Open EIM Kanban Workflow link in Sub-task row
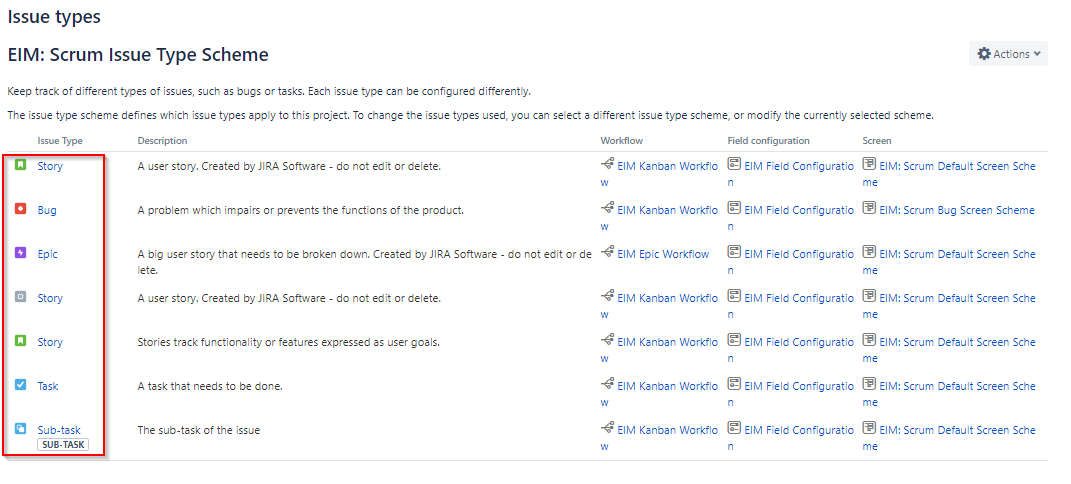Screen dimensions: 1071x484 point(660,438)
